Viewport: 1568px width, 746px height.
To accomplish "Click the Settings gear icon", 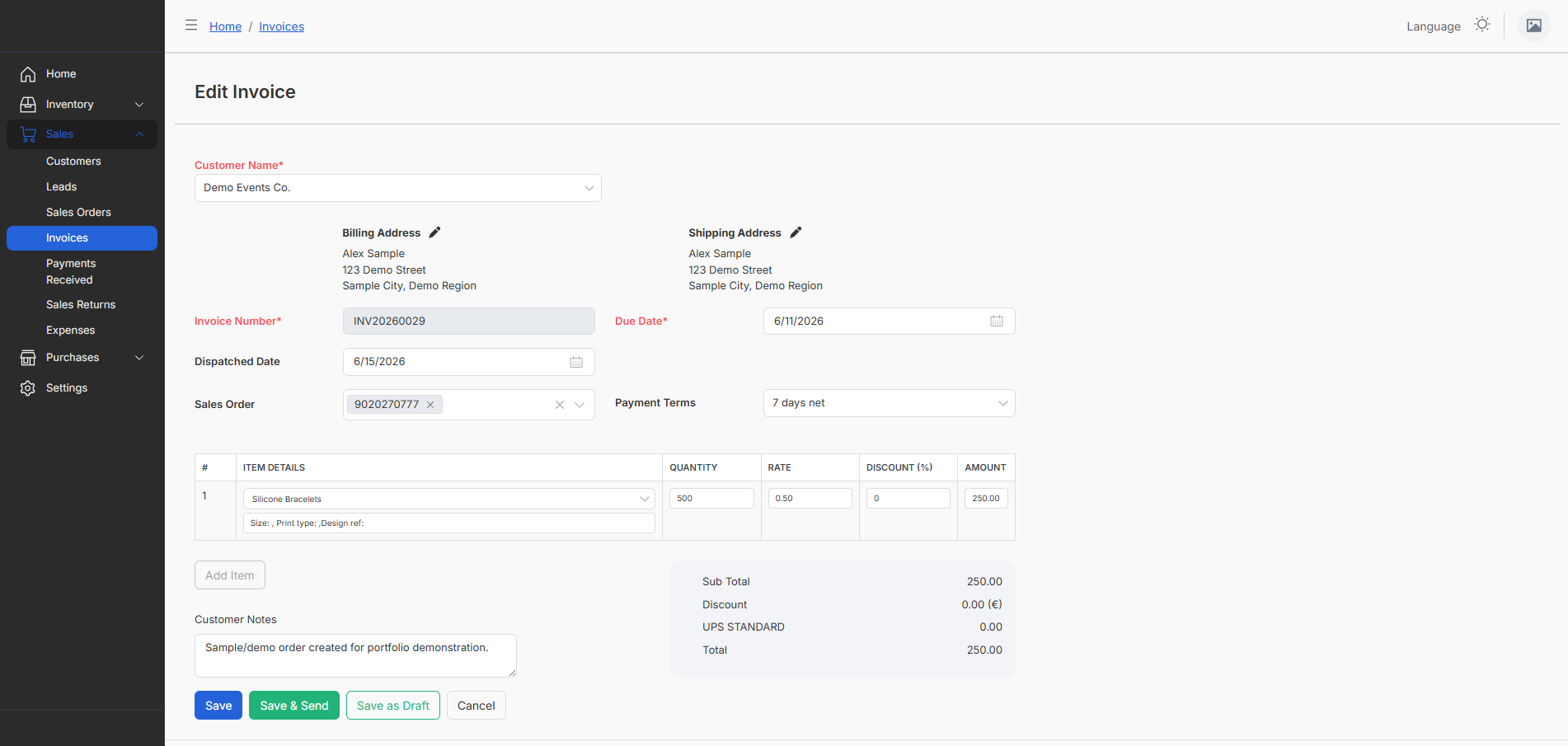I will coord(28,388).
